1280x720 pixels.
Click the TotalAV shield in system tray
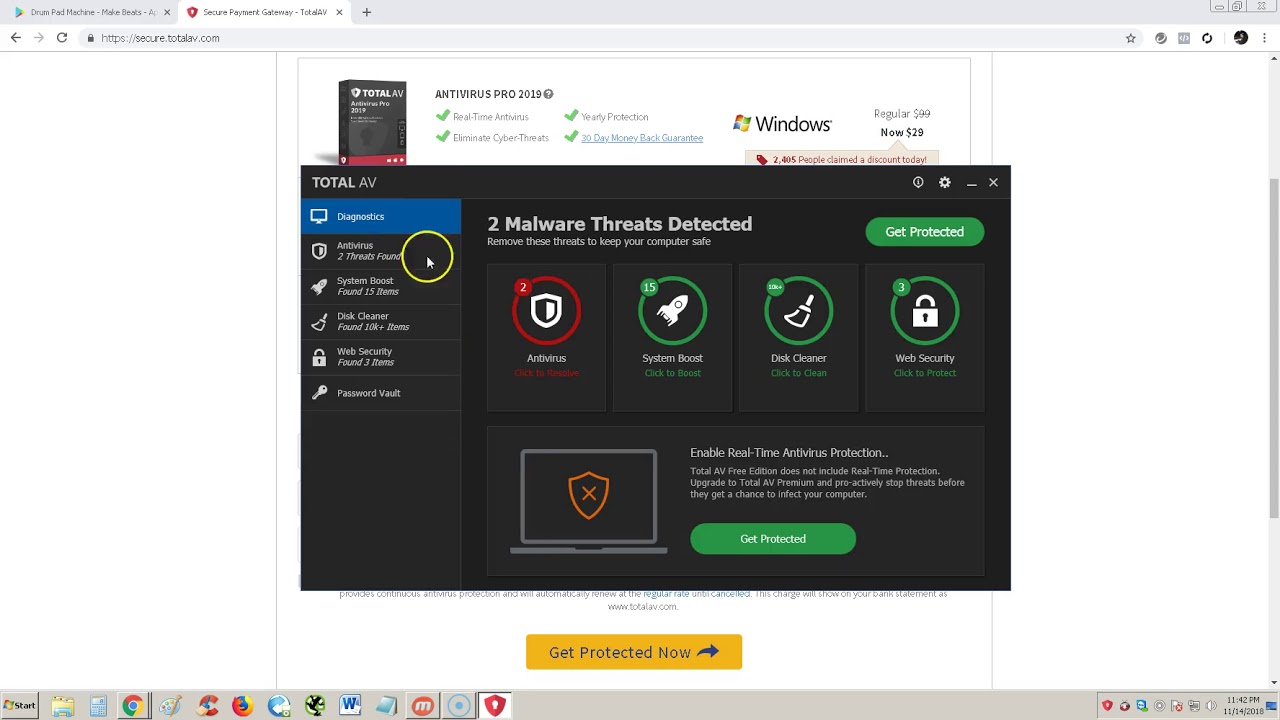[1107, 706]
